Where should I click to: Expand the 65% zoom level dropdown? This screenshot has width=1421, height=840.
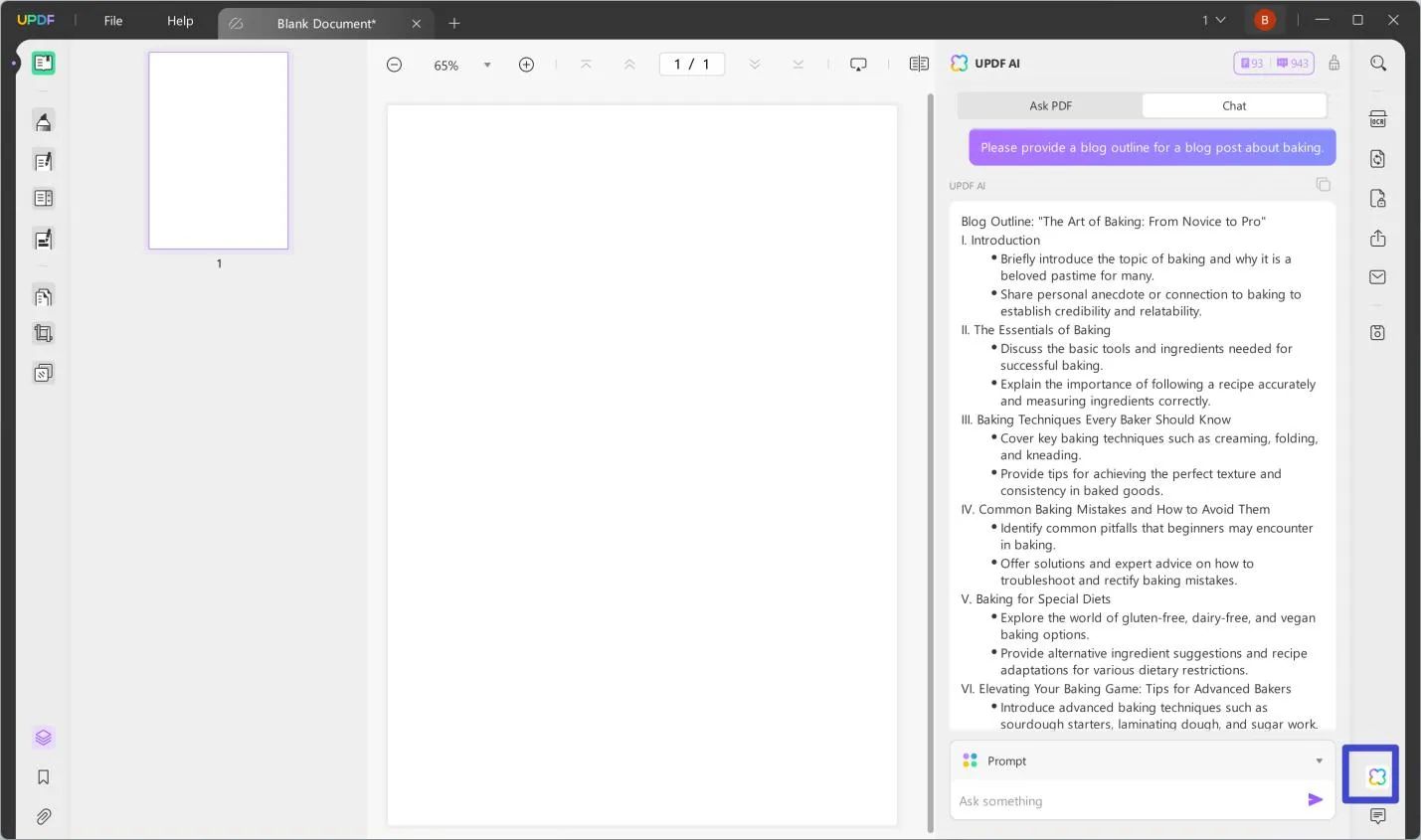(487, 66)
